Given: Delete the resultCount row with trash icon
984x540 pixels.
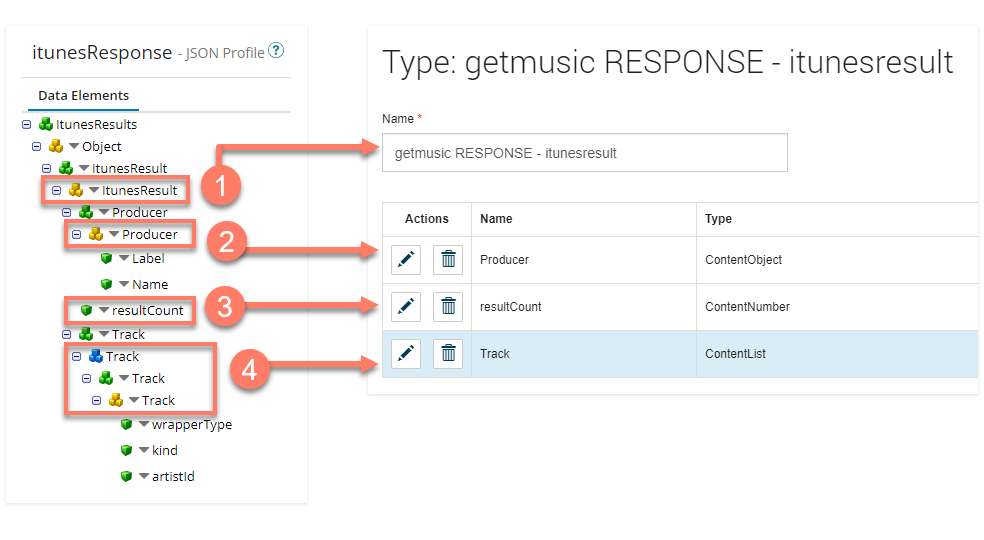Looking at the screenshot, I should tap(448, 306).
